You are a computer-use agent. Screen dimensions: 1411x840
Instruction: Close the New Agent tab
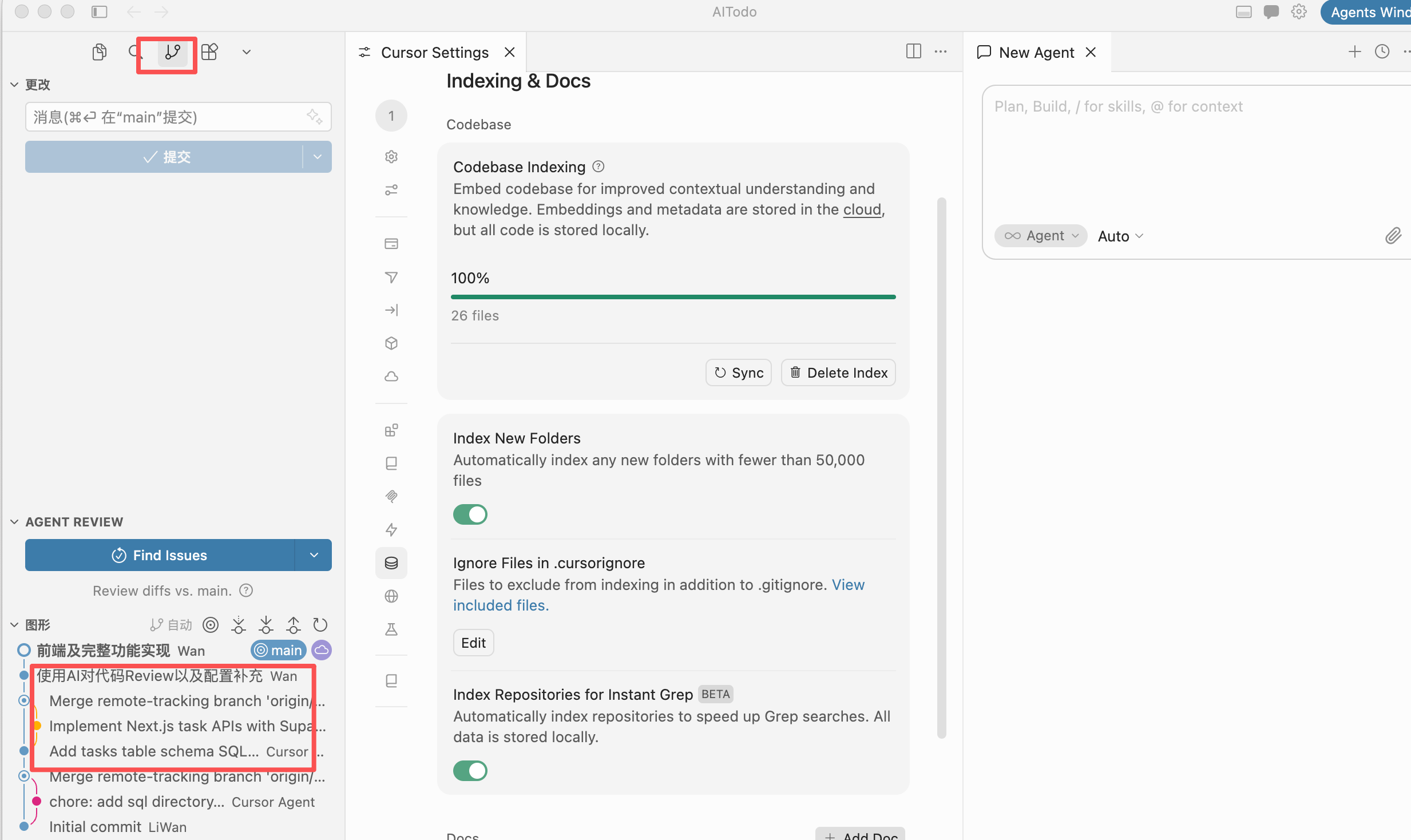(1091, 52)
